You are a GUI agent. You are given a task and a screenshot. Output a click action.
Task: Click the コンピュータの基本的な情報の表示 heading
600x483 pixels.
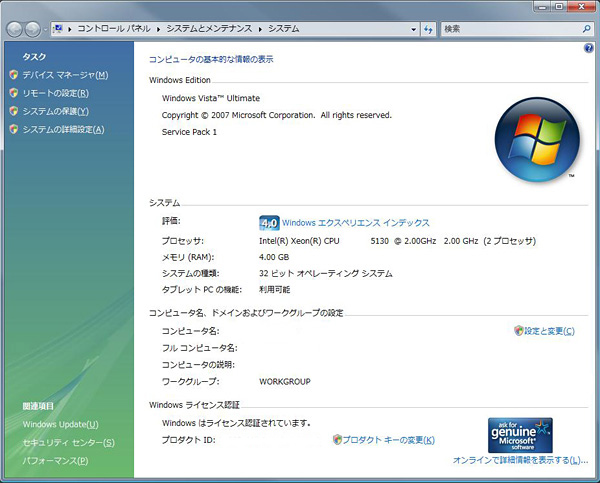click(x=211, y=59)
